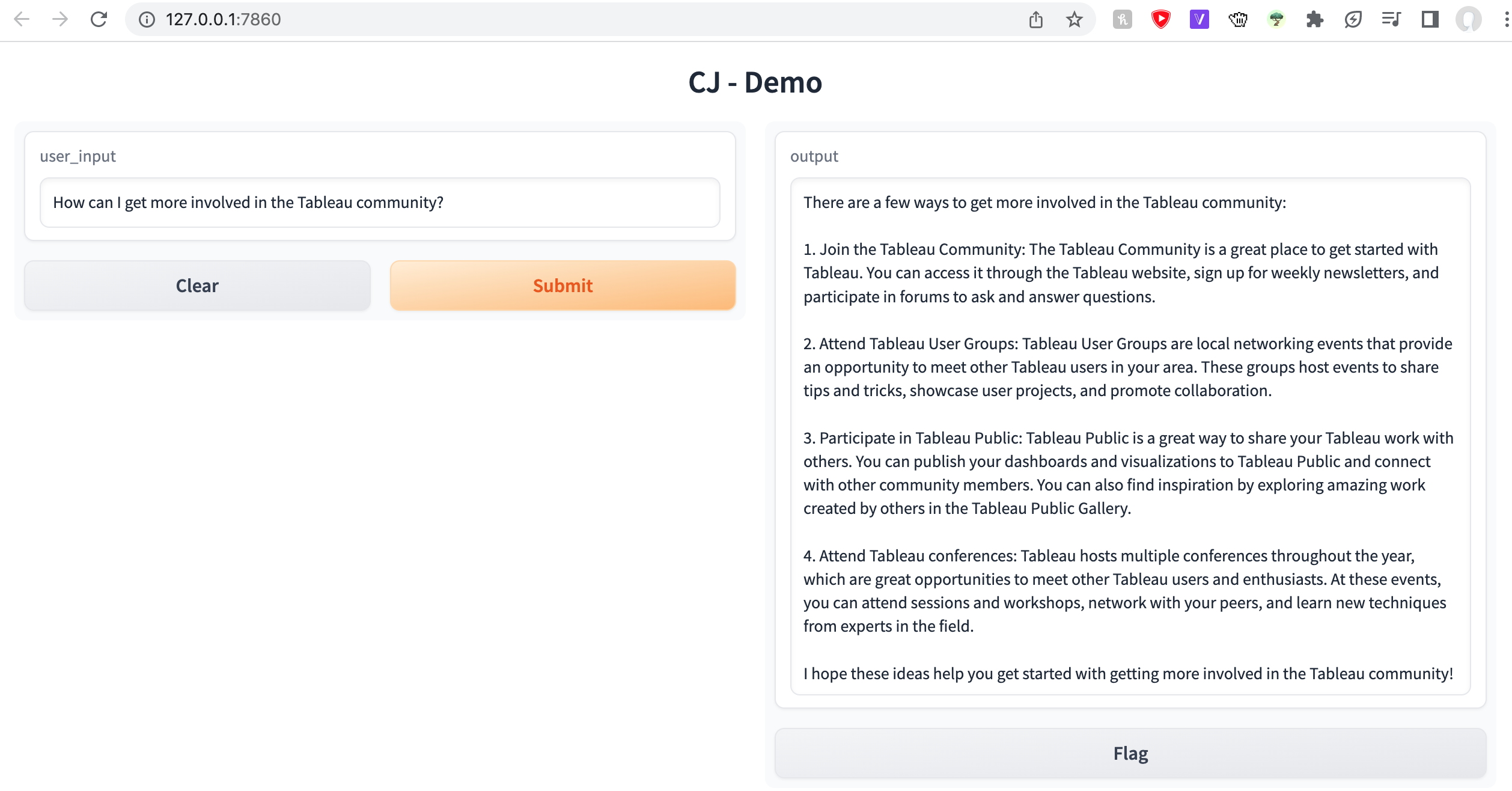View site information icon in address bar

point(147,20)
